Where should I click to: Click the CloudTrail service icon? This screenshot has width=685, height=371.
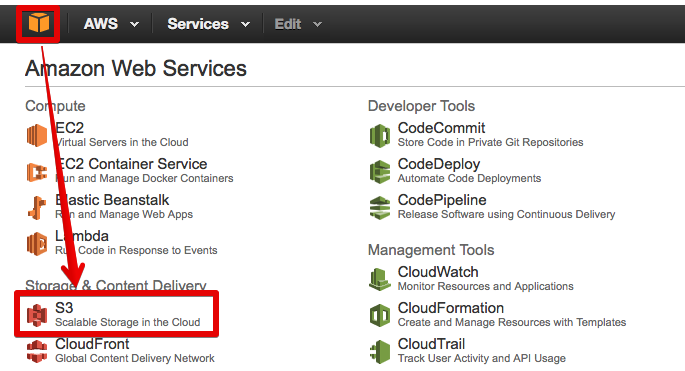click(380, 351)
